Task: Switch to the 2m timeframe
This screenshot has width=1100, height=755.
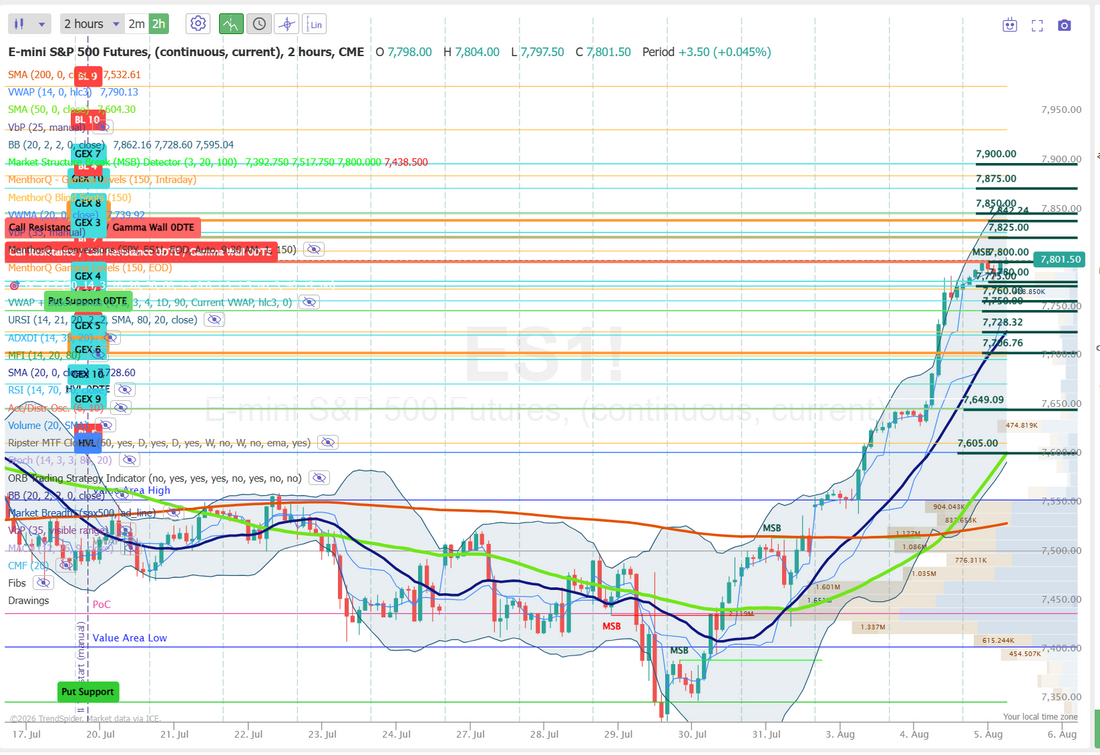Action: coord(136,24)
